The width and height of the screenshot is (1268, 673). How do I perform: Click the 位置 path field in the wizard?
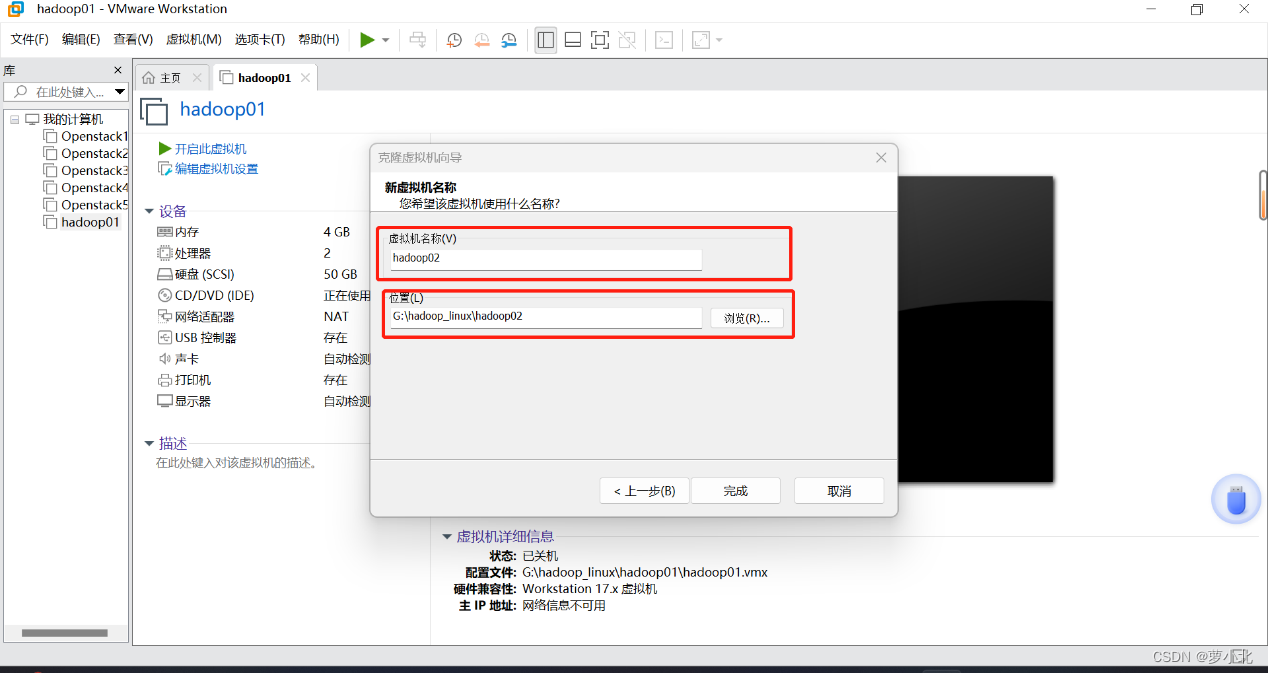pyautogui.click(x=546, y=316)
